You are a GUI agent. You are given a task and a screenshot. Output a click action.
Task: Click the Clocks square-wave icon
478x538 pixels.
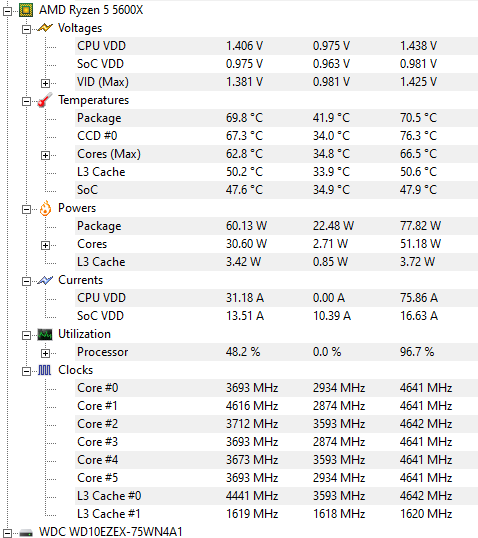[x=45, y=370]
